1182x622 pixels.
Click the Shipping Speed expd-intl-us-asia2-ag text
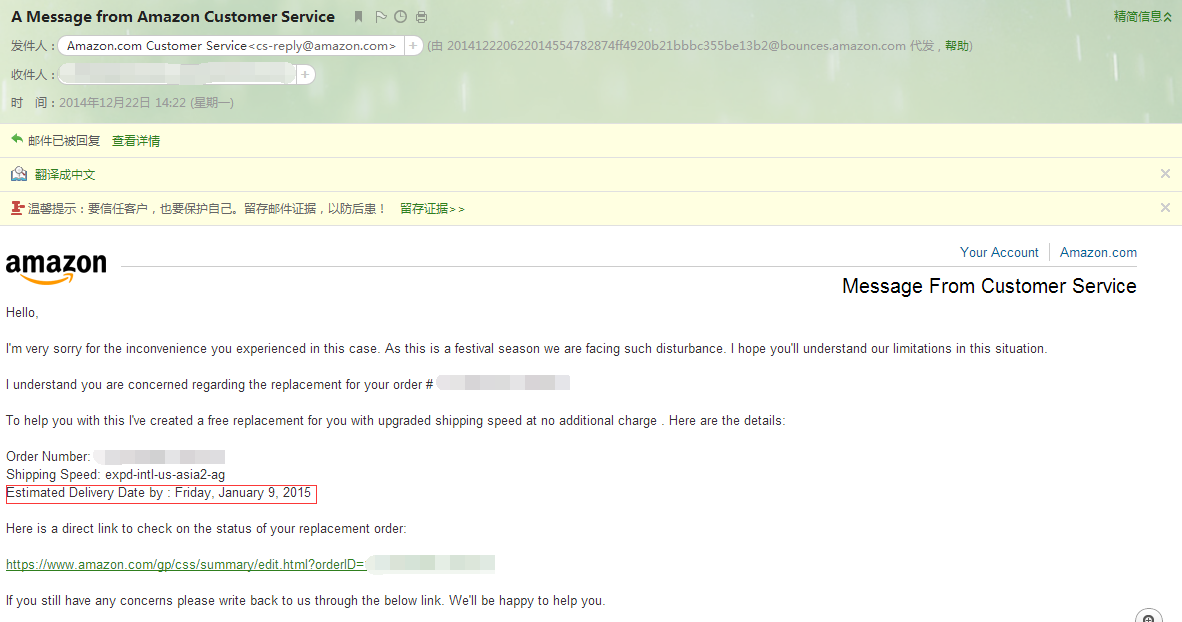tap(115, 475)
